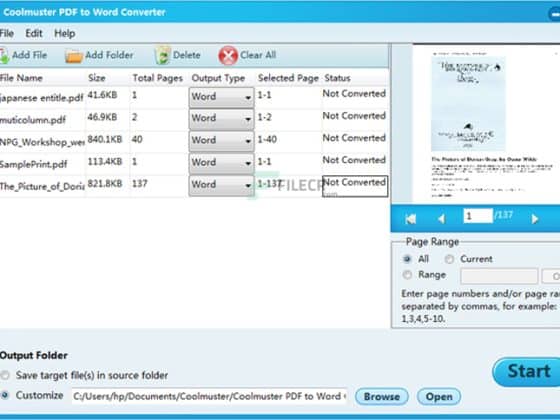Image resolution: width=560 pixels, height=420 pixels.
Task: Select the The_Picture_of_Dorian file row
Action: (194, 186)
